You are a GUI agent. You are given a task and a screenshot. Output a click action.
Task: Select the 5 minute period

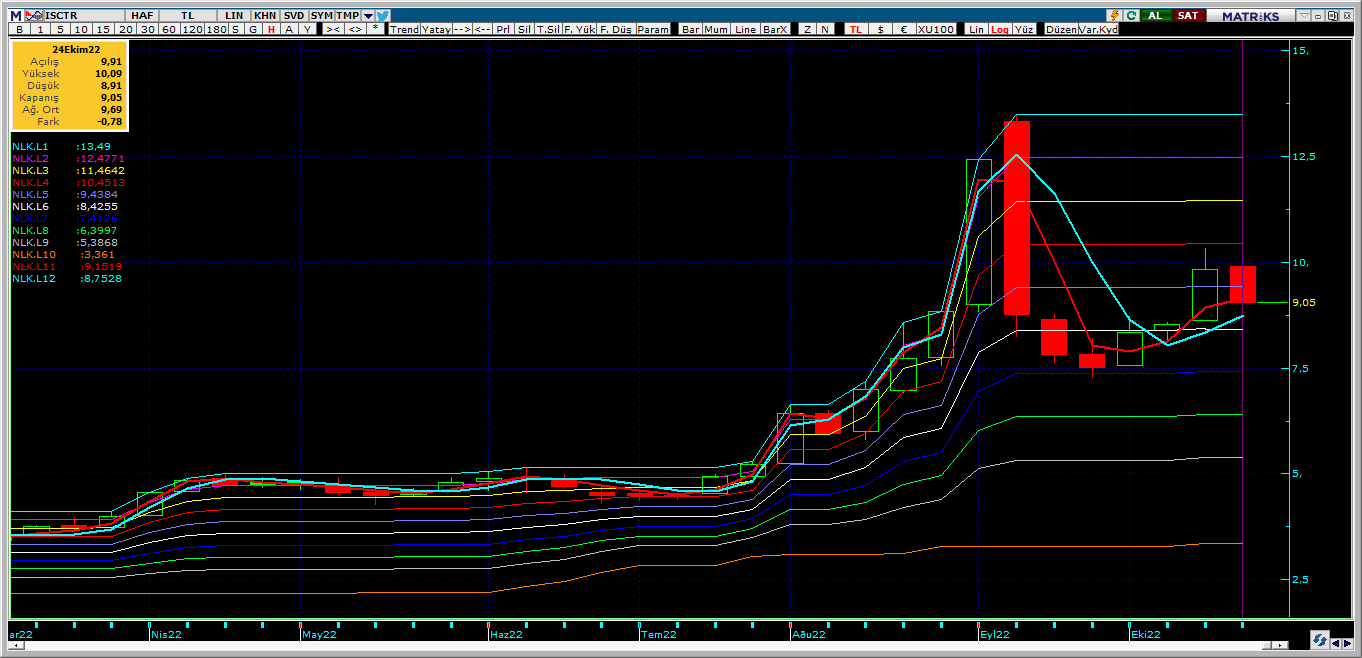(x=60, y=29)
